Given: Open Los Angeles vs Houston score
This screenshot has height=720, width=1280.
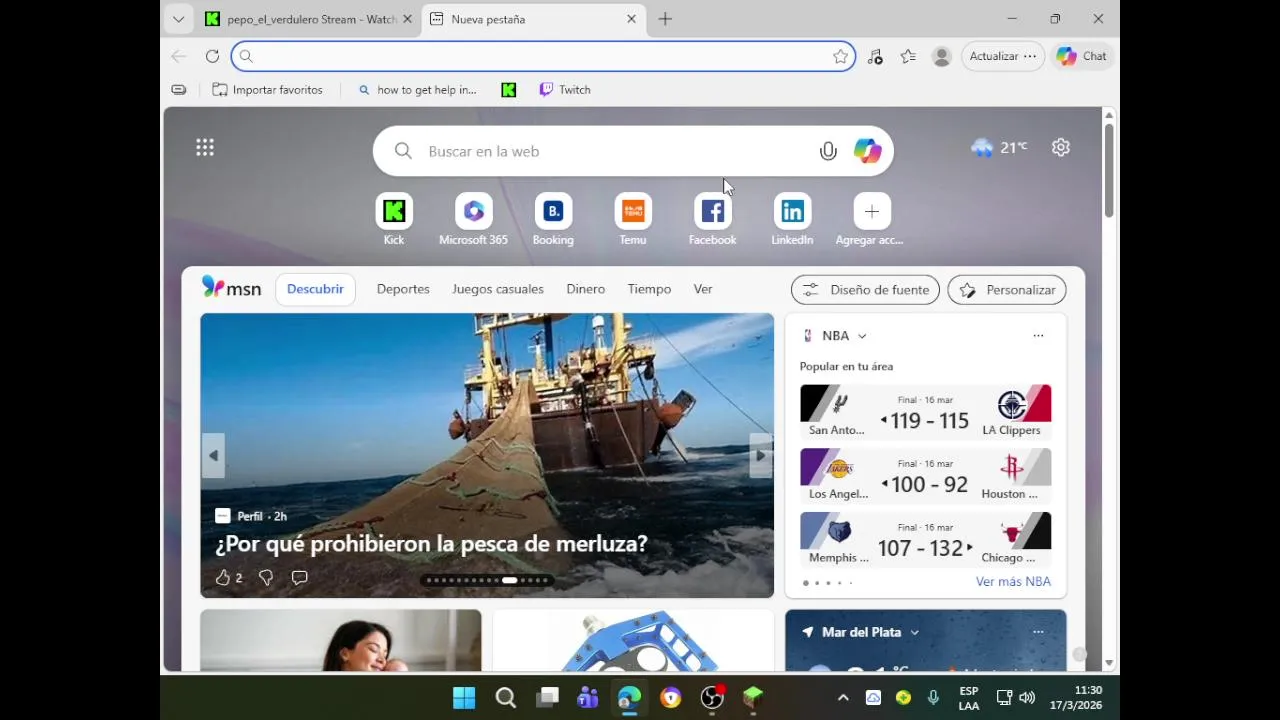Looking at the screenshot, I should click(926, 475).
